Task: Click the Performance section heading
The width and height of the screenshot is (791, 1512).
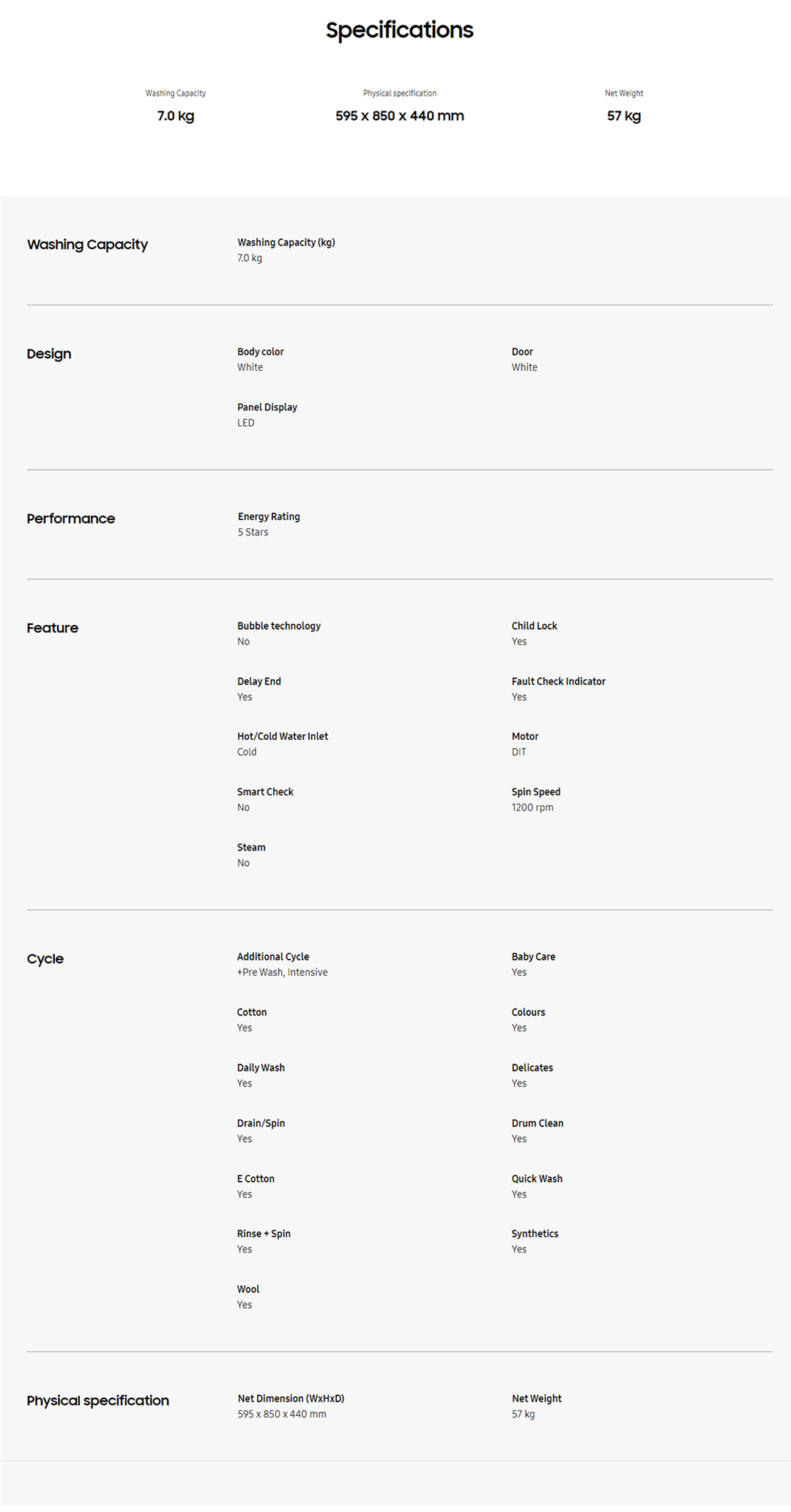Action: (71, 519)
